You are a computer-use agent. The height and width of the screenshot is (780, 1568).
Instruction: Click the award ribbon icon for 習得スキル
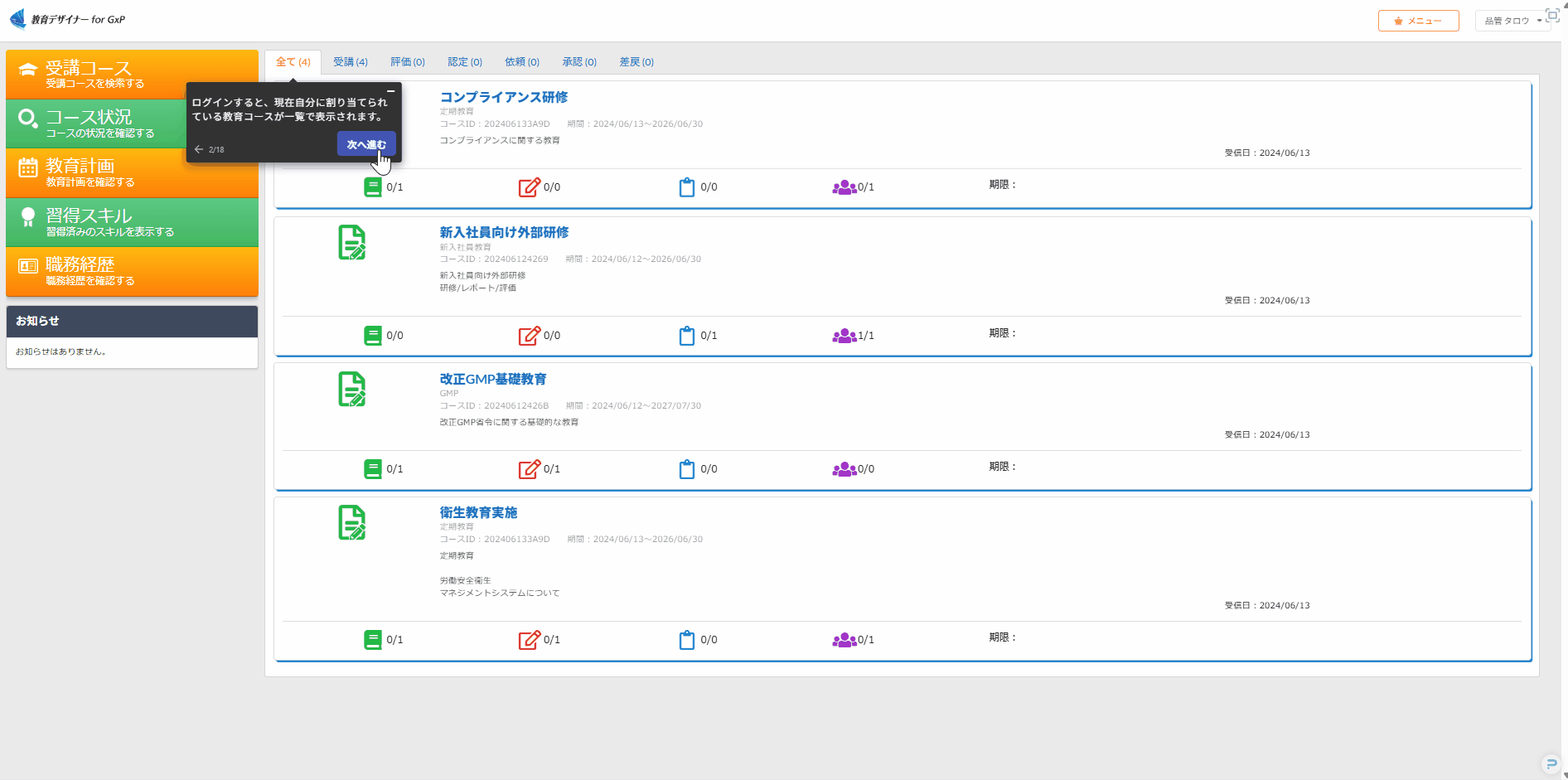point(28,217)
